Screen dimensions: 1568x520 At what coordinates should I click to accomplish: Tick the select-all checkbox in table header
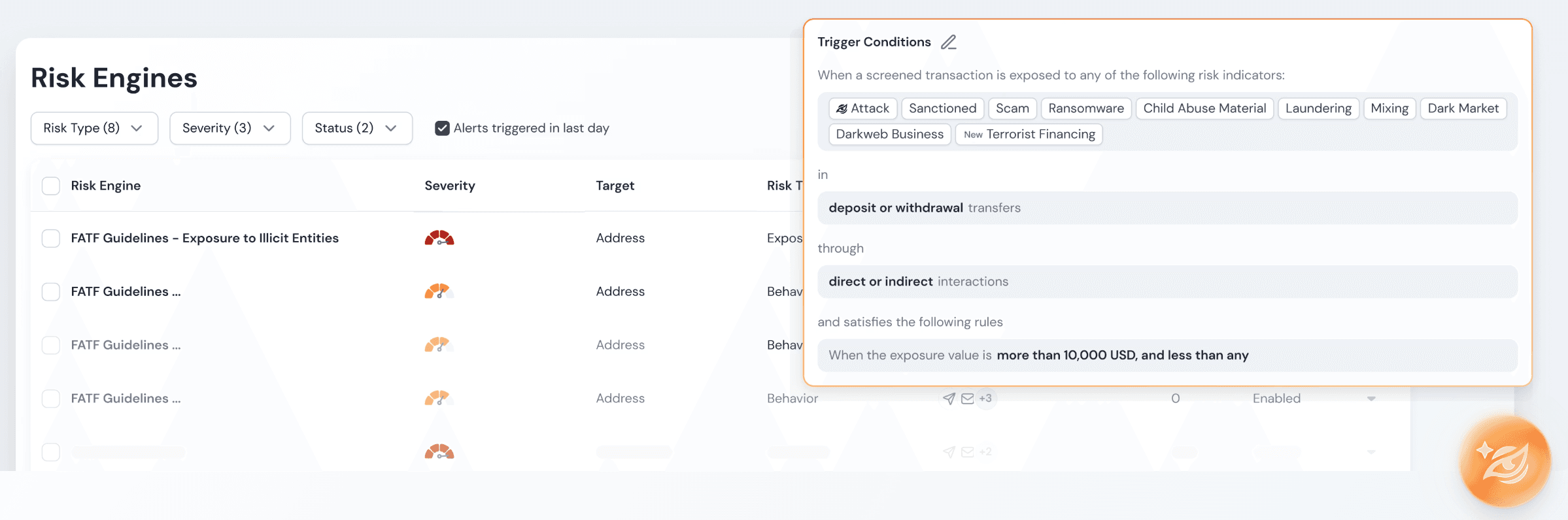(x=51, y=186)
